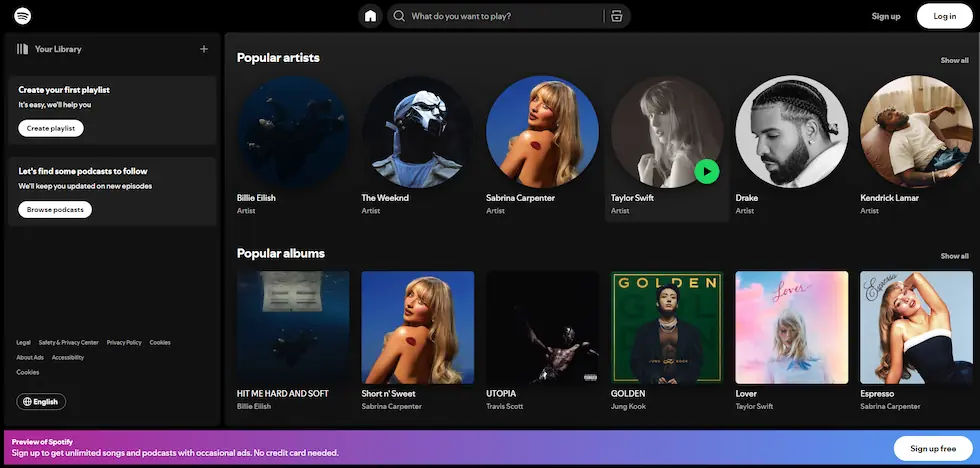Open The Weeknd artist picture
Viewport: 980px width, 468px height.
[x=418, y=132]
